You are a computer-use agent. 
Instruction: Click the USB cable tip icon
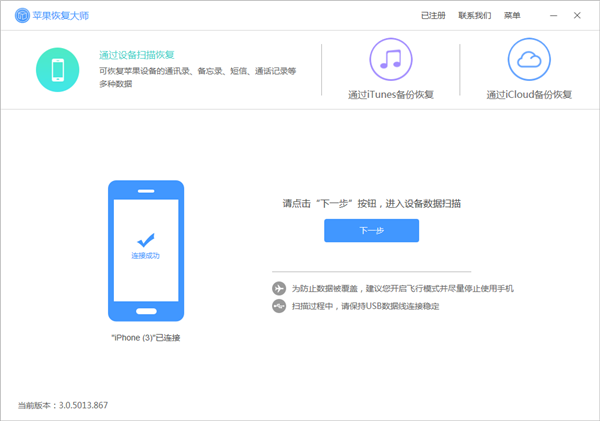pyautogui.click(x=279, y=306)
